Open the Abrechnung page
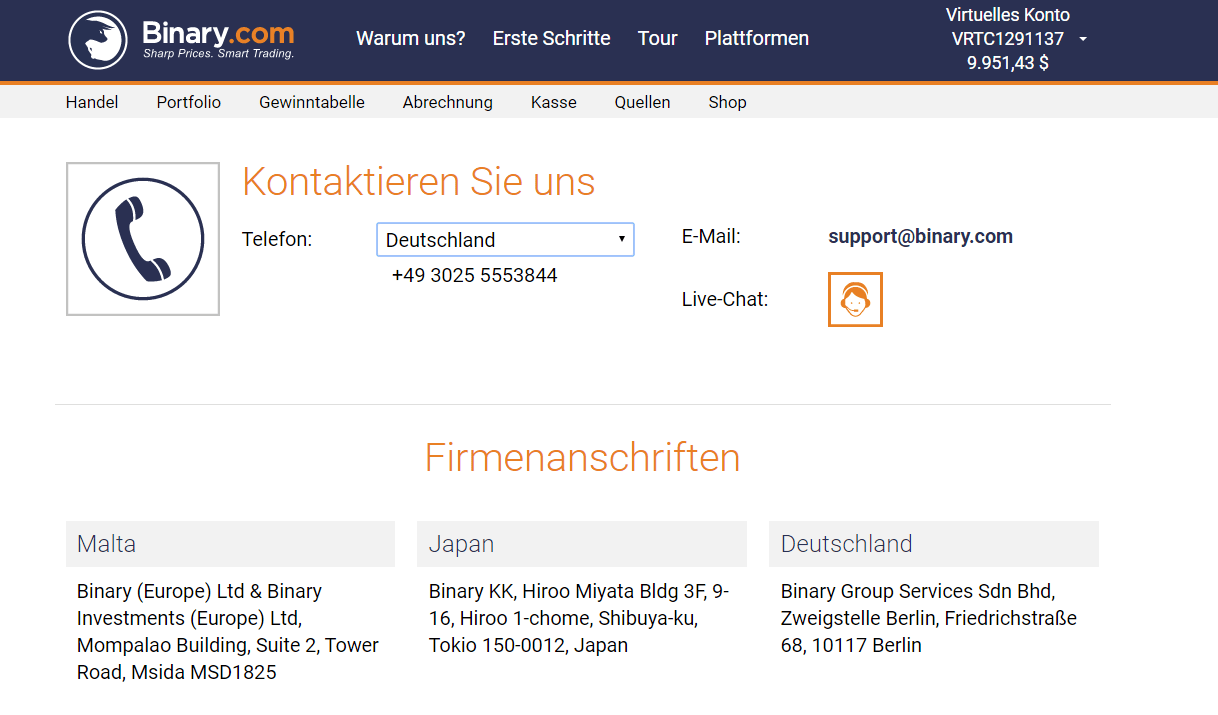This screenshot has height=715, width=1218. pyautogui.click(x=448, y=102)
